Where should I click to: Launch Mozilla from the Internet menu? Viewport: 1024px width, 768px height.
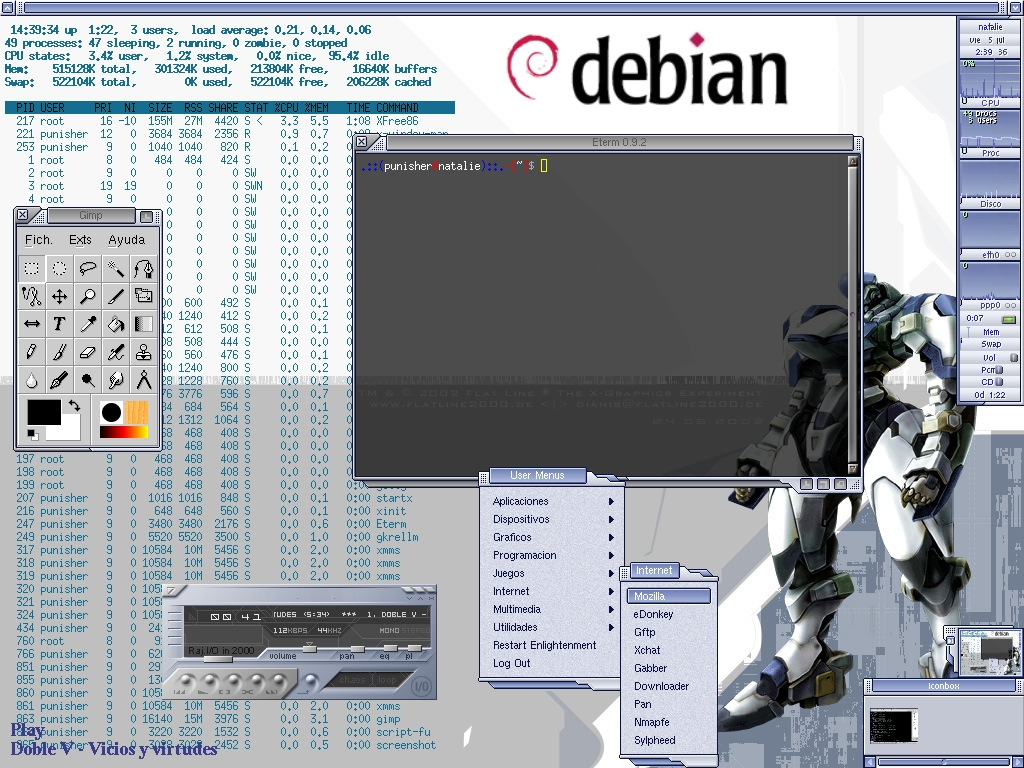669,596
